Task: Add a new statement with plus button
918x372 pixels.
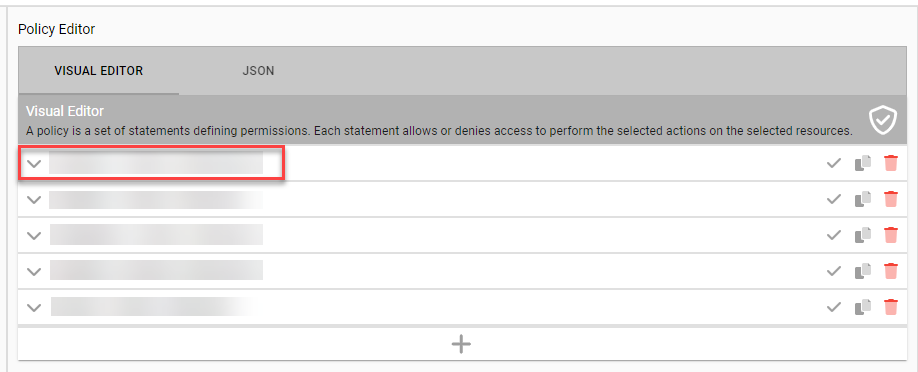Action: pyautogui.click(x=461, y=344)
